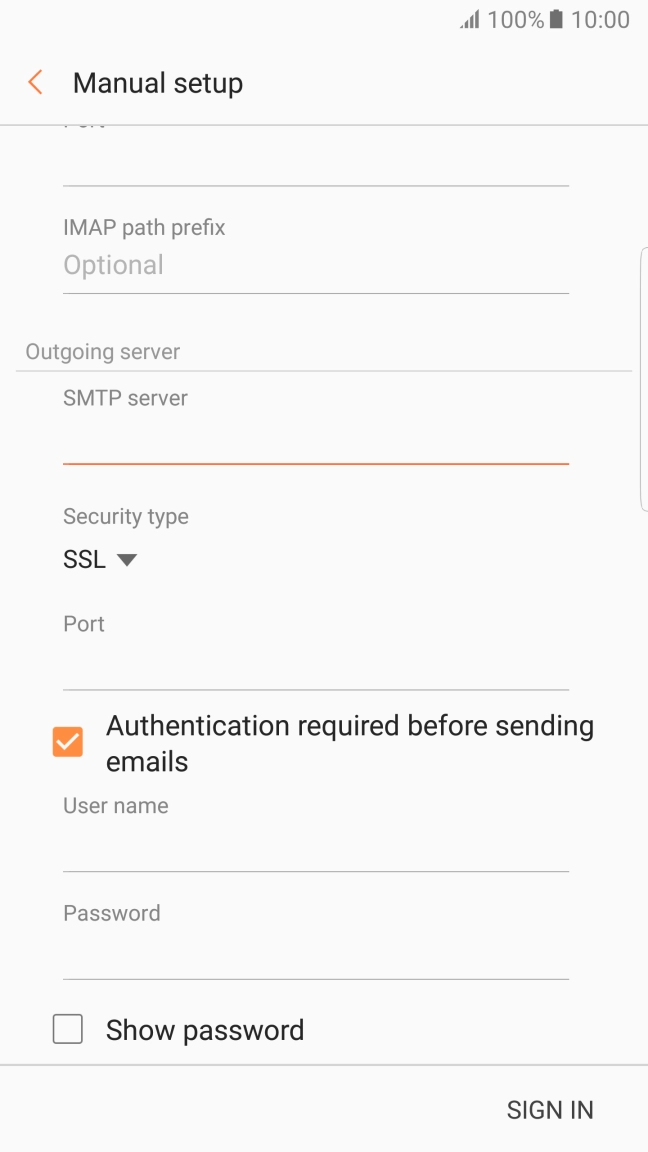Tap the orange back arrow icon
This screenshot has height=1152, width=648.
tap(35, 82)
